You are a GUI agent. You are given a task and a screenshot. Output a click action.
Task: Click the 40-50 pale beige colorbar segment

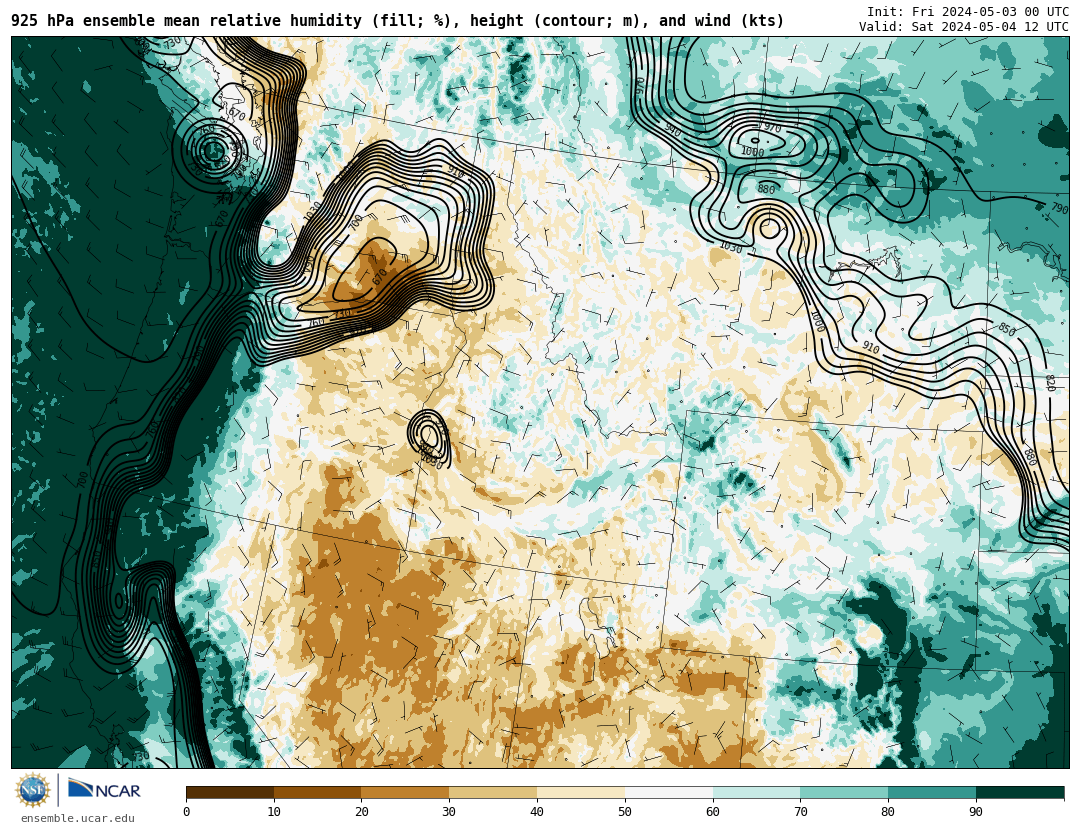coord(581,792)
